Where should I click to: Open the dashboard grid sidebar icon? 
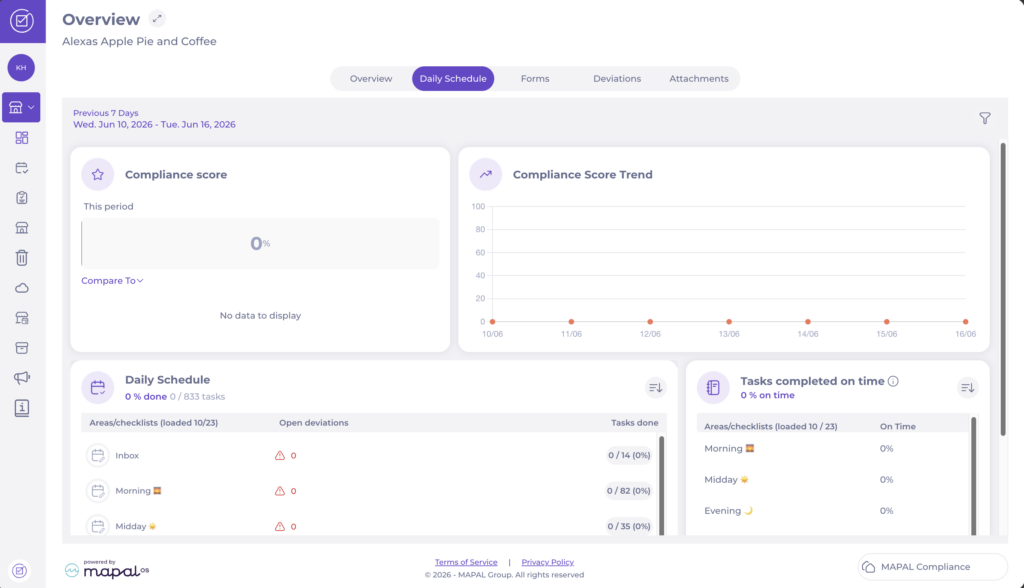tap(22, 138)
